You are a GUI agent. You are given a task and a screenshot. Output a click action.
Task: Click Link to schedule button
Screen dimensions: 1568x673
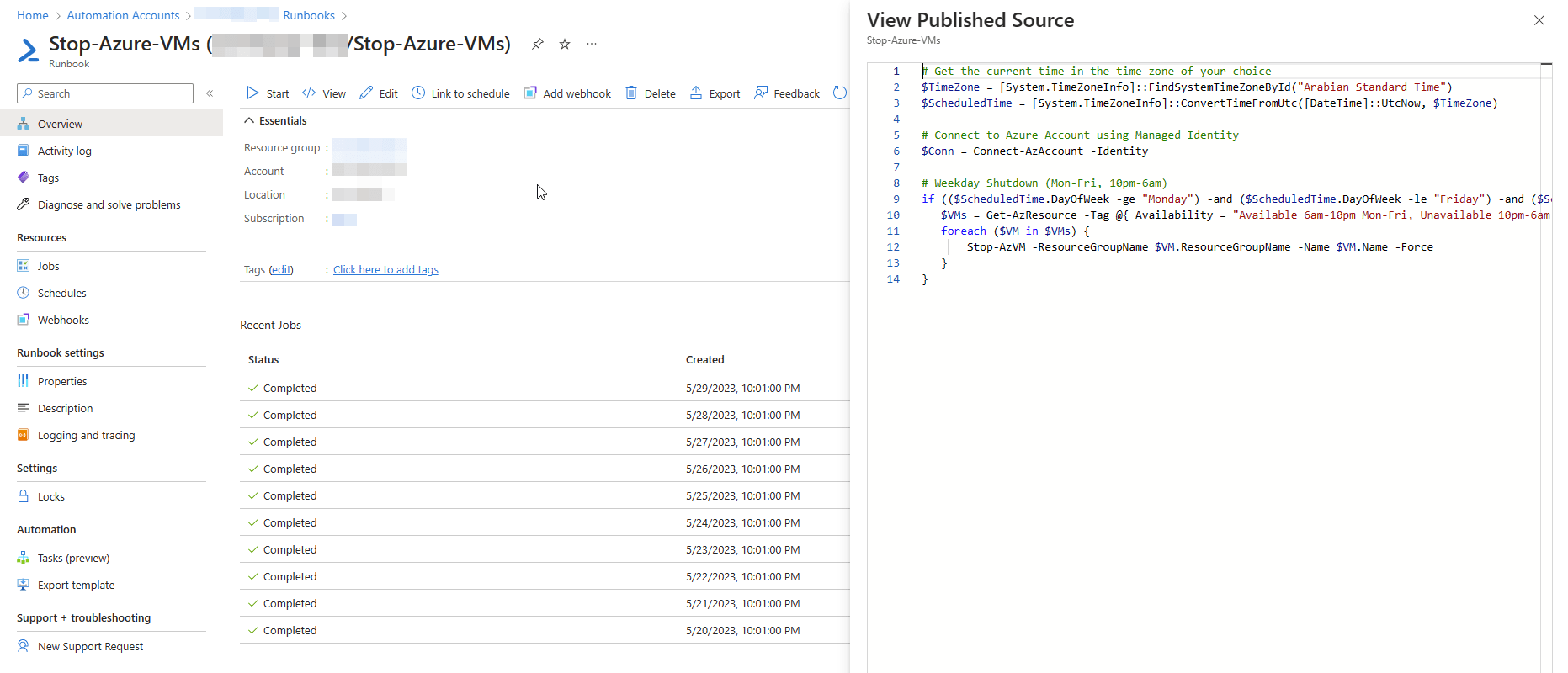(461, 93)
